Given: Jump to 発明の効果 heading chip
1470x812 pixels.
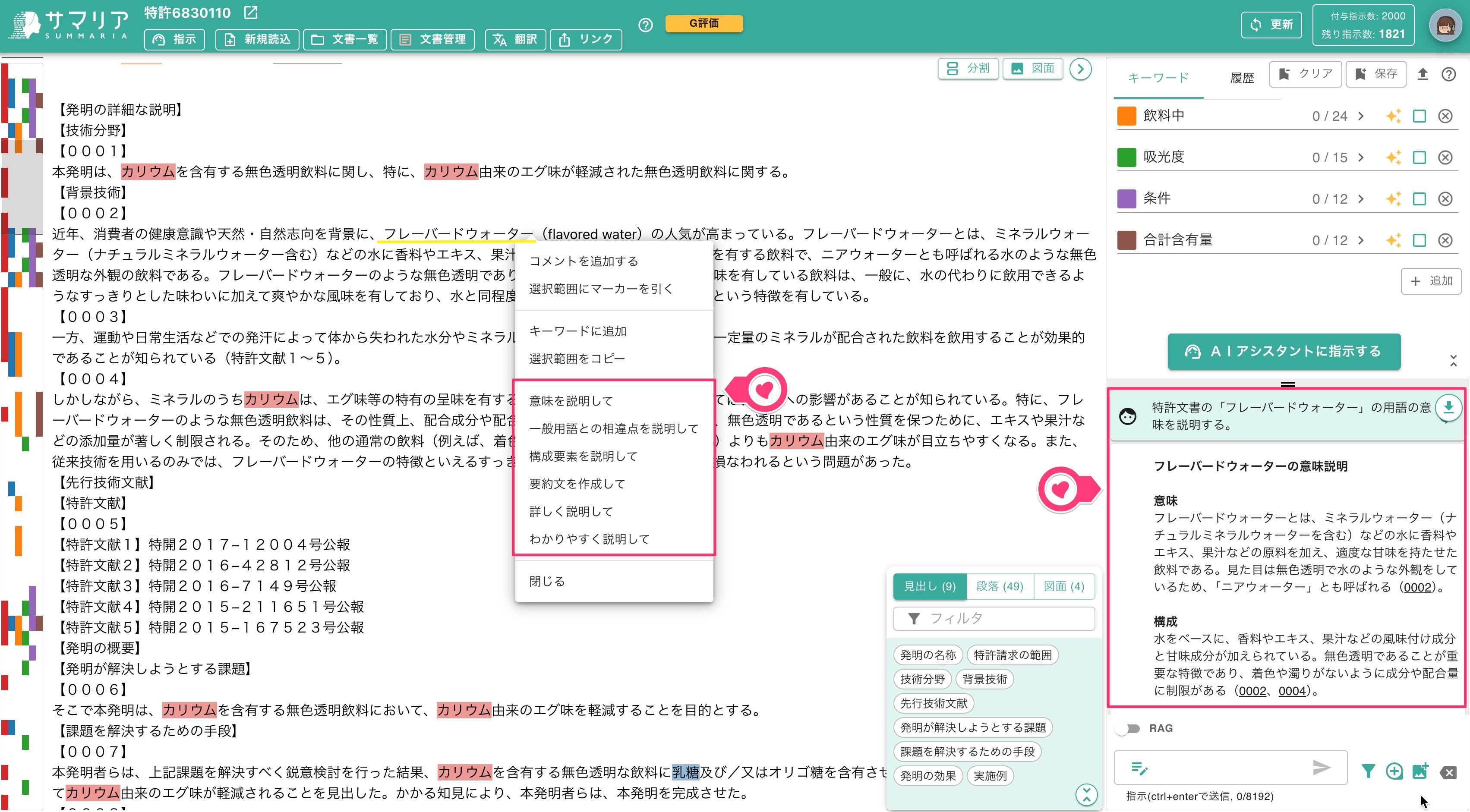Looking at the screenshot, I should [928, 776].
